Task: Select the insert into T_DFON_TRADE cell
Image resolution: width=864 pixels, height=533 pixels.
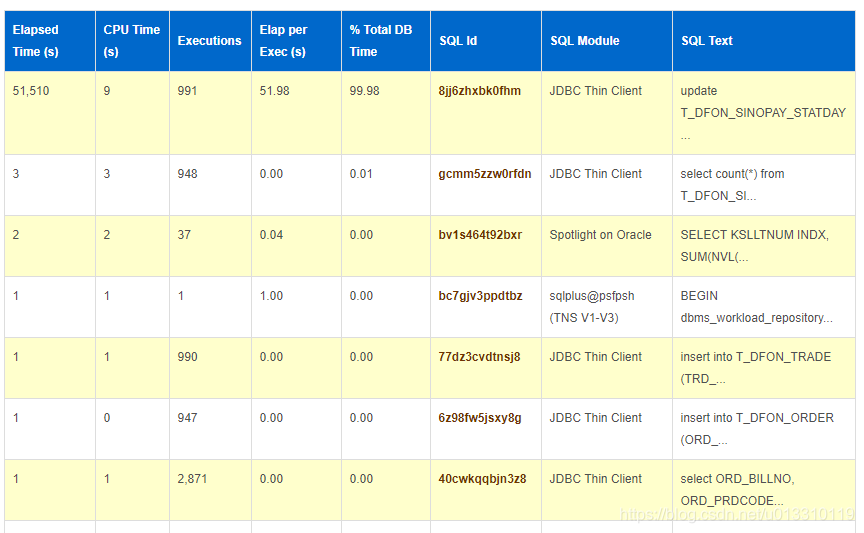Action: tap(764, 368)
